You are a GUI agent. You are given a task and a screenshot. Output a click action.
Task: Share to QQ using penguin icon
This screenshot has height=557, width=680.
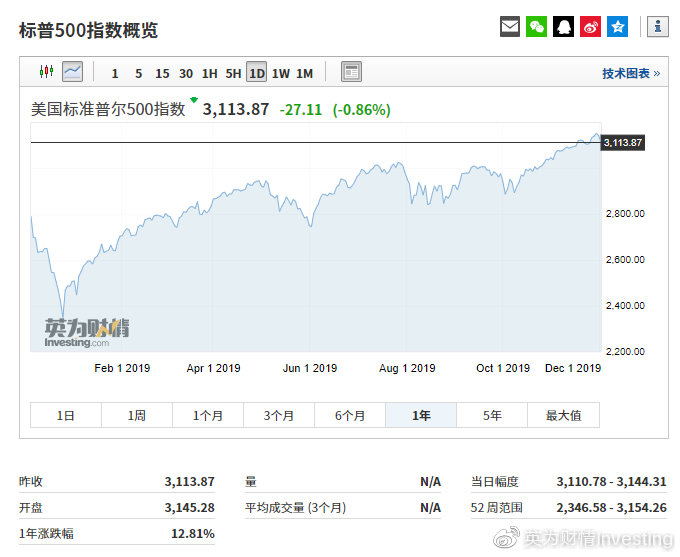563,27
